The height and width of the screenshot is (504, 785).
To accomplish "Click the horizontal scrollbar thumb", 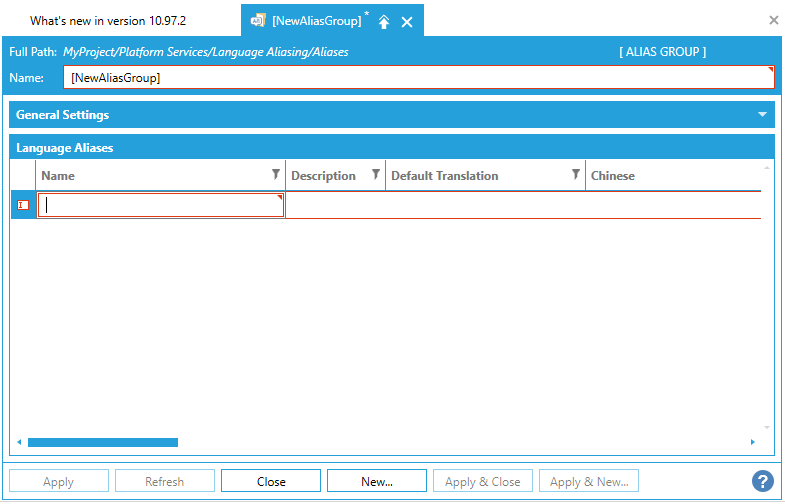I will point(102,442).
